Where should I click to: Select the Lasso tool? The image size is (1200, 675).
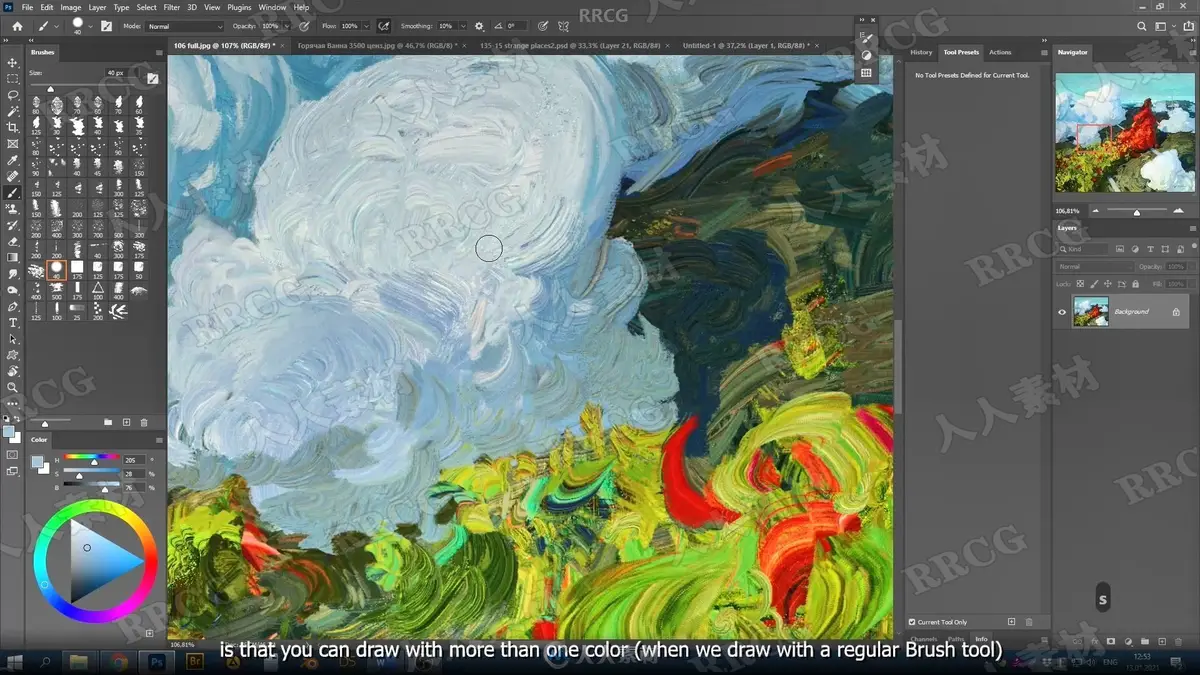pos(13,95)
